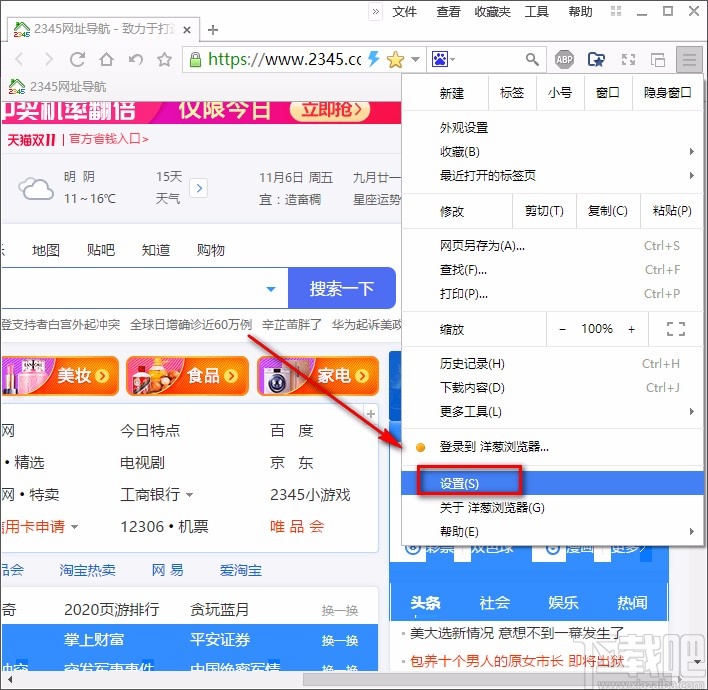Click 剪切(T) in edit row
This screenshot has width=708, height=690.
544,211
